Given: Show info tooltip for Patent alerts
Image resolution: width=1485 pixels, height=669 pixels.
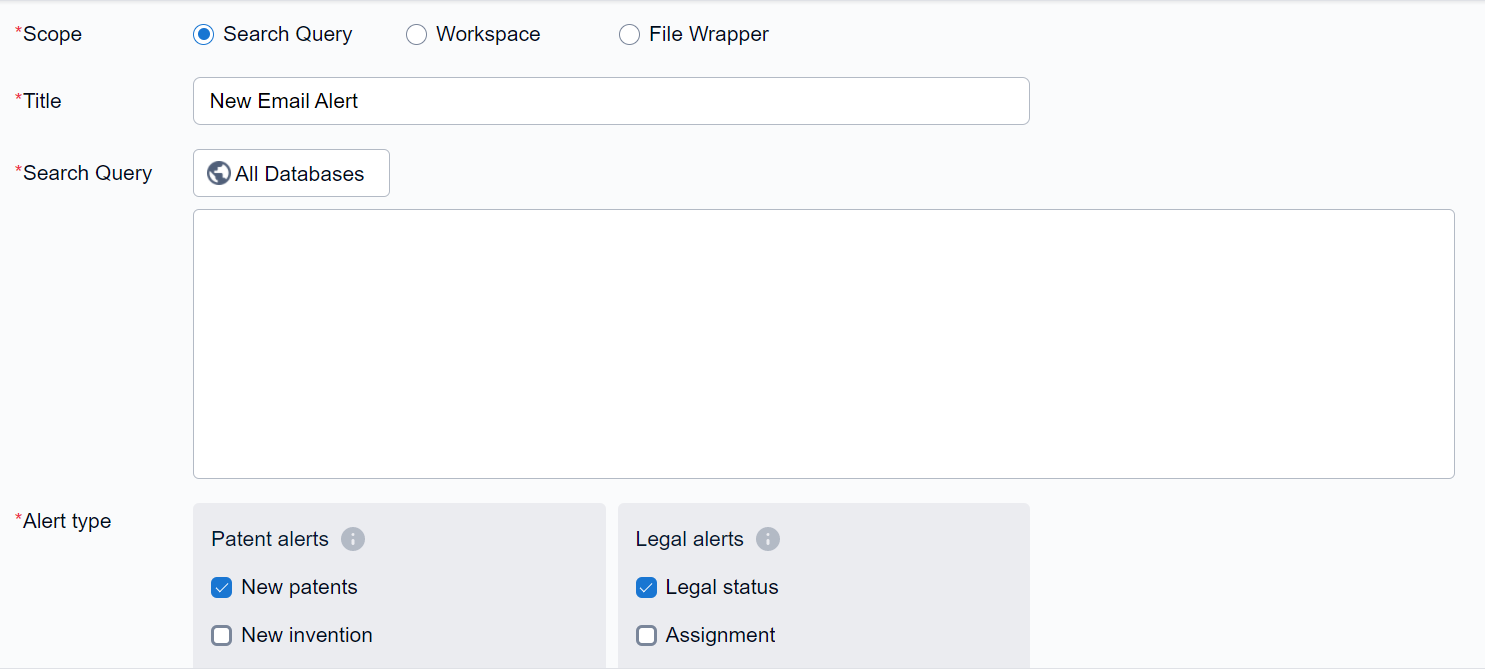Looking at the screenshot, I should click(353, 539).
